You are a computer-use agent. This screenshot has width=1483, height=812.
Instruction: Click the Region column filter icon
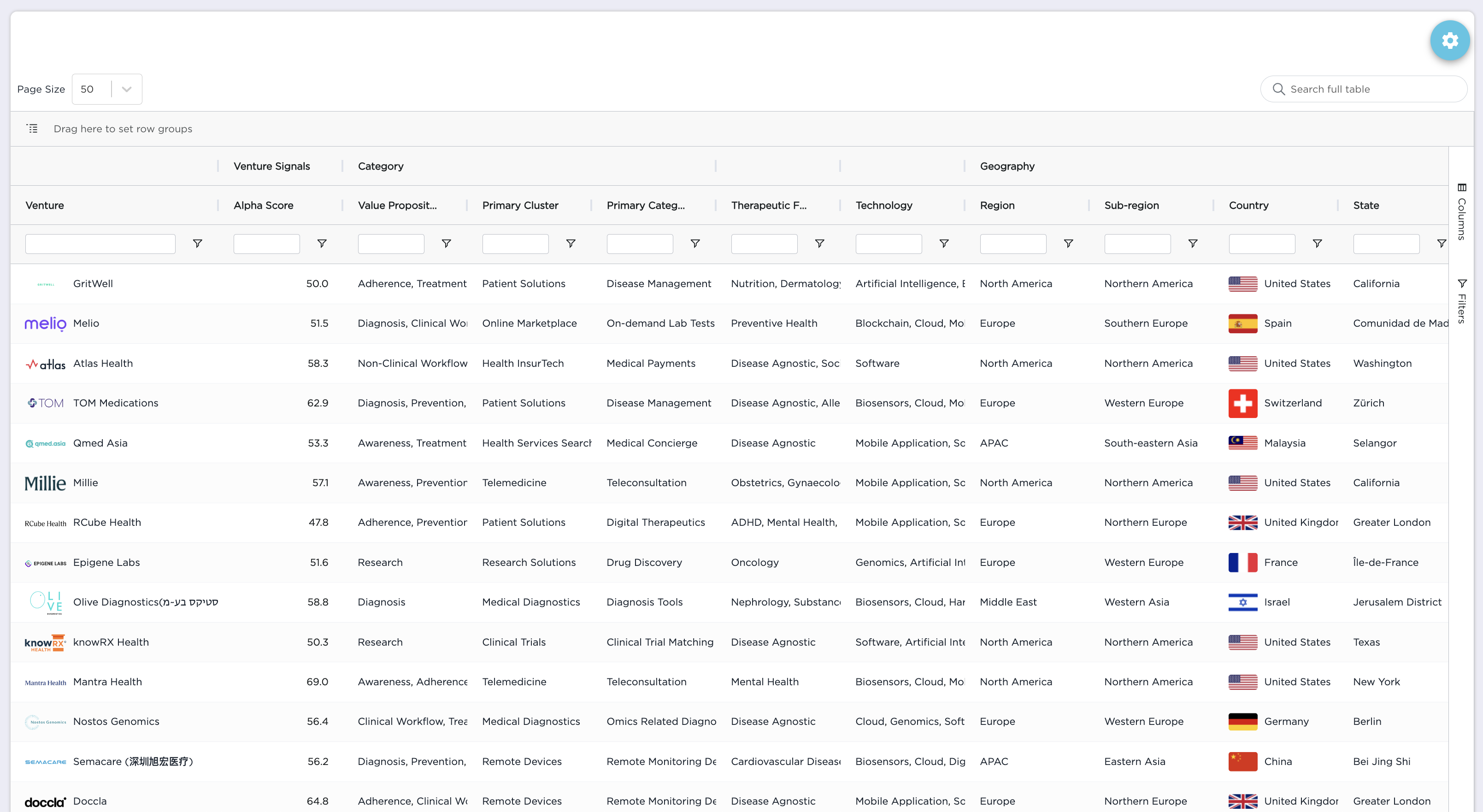[1068, 244]
